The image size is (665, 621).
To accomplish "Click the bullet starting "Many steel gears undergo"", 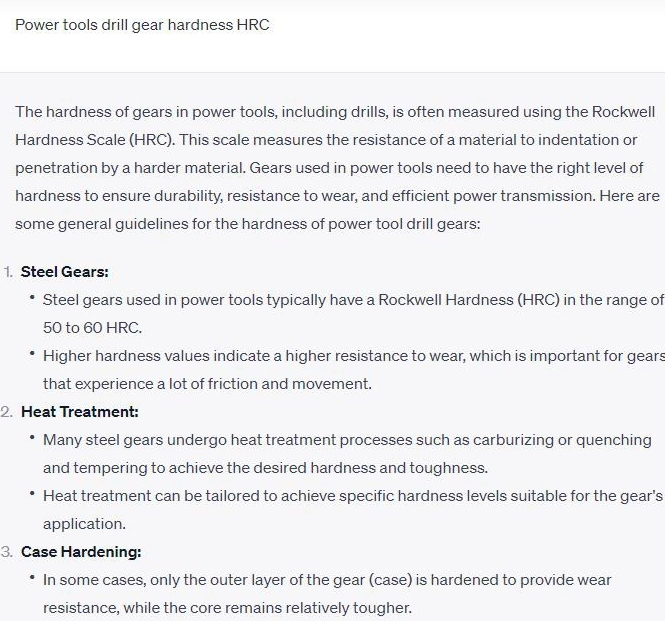I will tap(347, 440).
